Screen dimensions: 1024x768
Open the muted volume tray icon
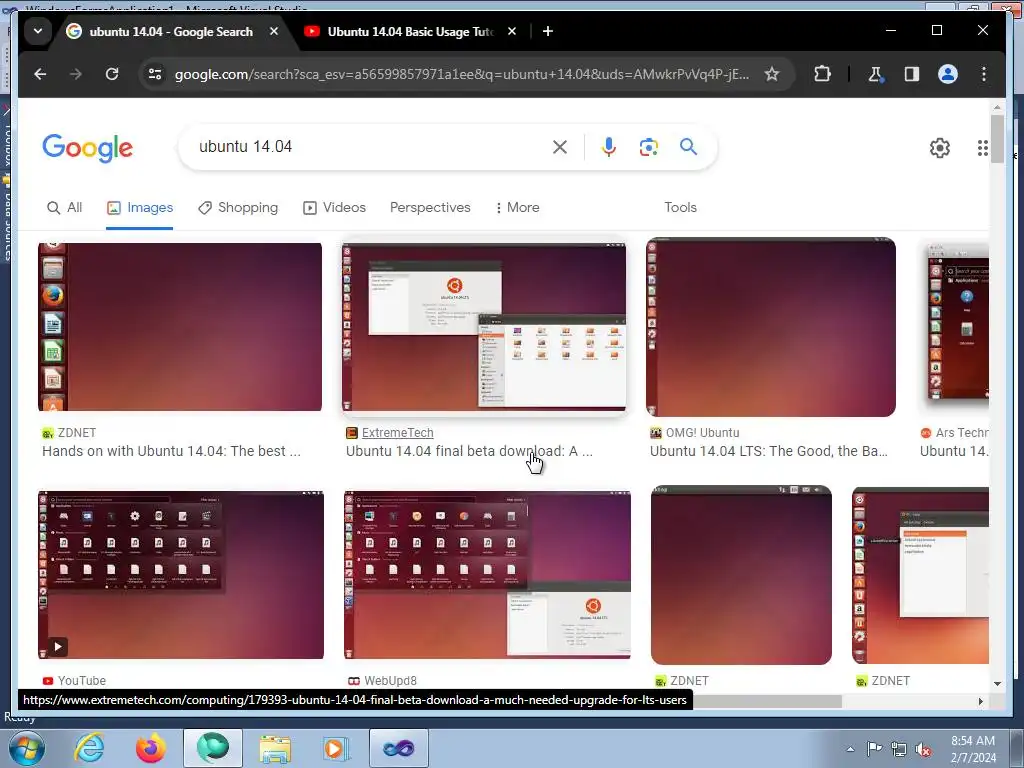923,750
